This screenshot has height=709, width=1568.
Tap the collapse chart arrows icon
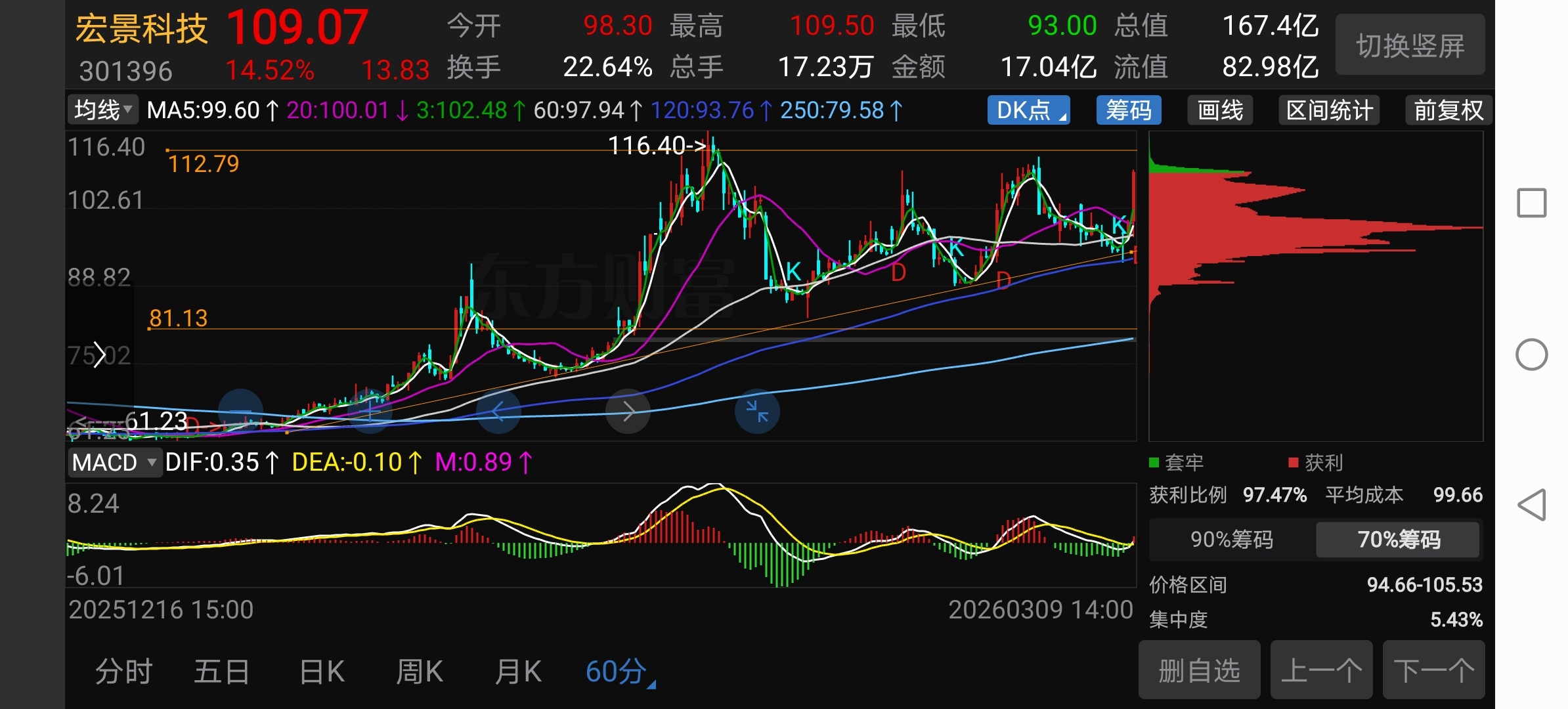click(757, 412)
